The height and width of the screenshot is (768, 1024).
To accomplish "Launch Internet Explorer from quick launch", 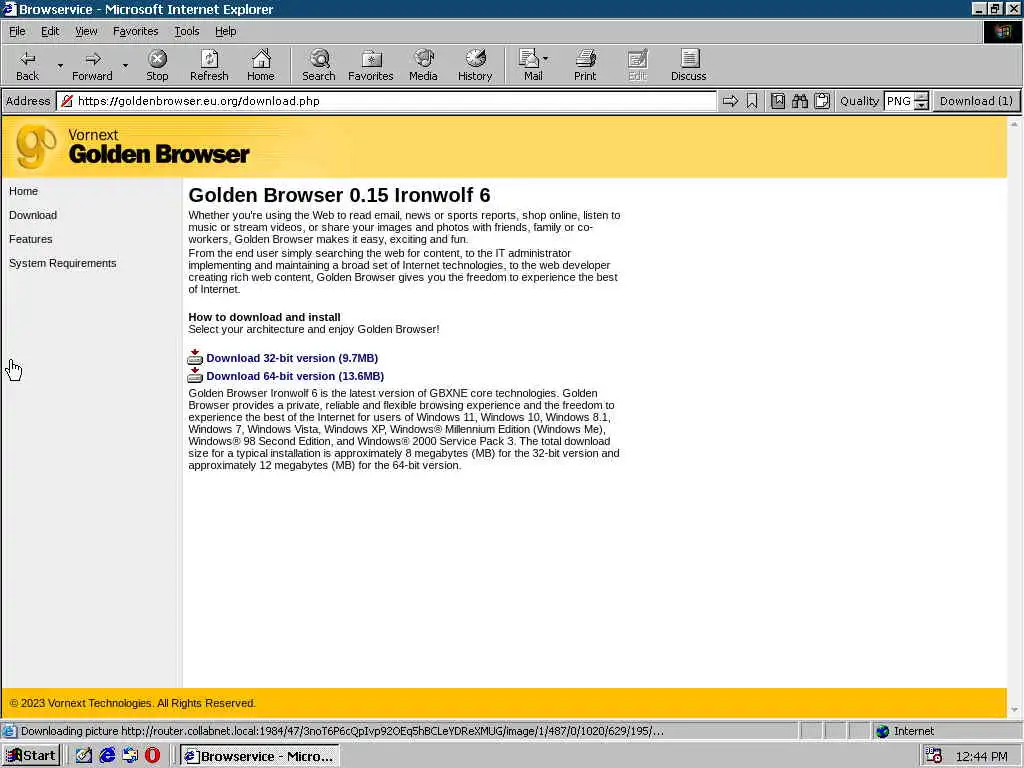I will tap(106, 756).
